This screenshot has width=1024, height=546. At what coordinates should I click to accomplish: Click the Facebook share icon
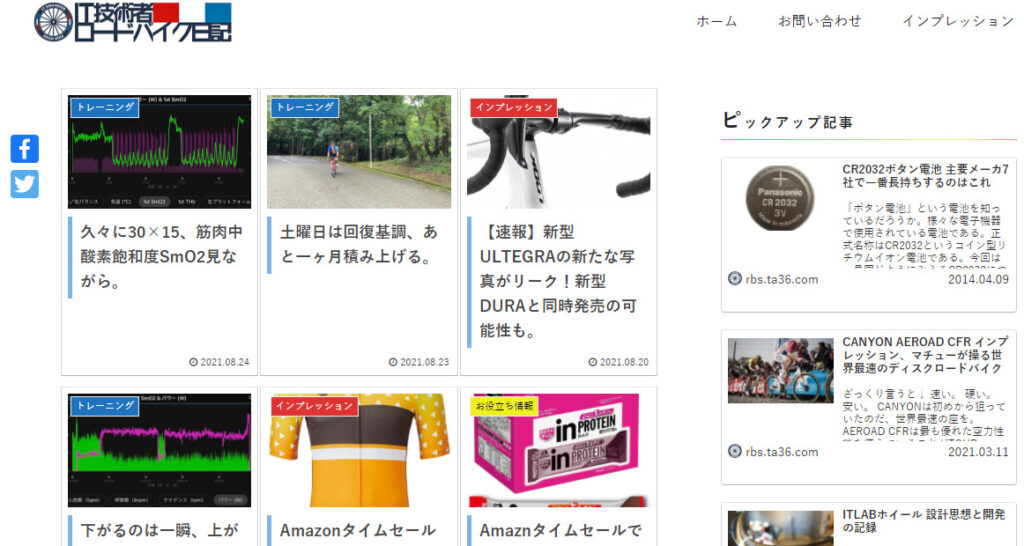click(x=25, y=149)
